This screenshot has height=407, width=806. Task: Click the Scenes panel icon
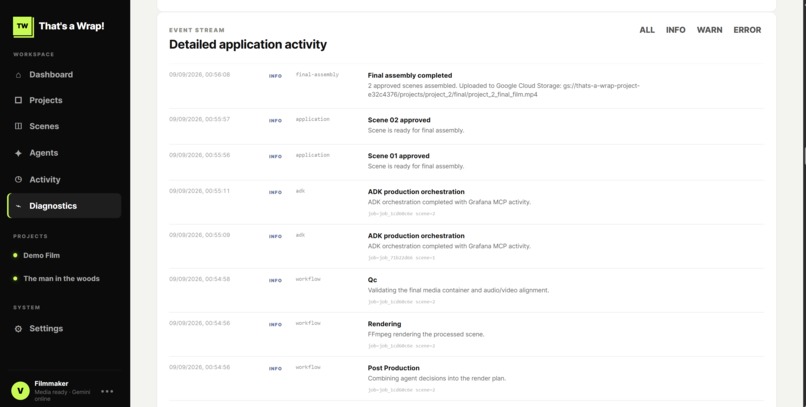(19, 126)
